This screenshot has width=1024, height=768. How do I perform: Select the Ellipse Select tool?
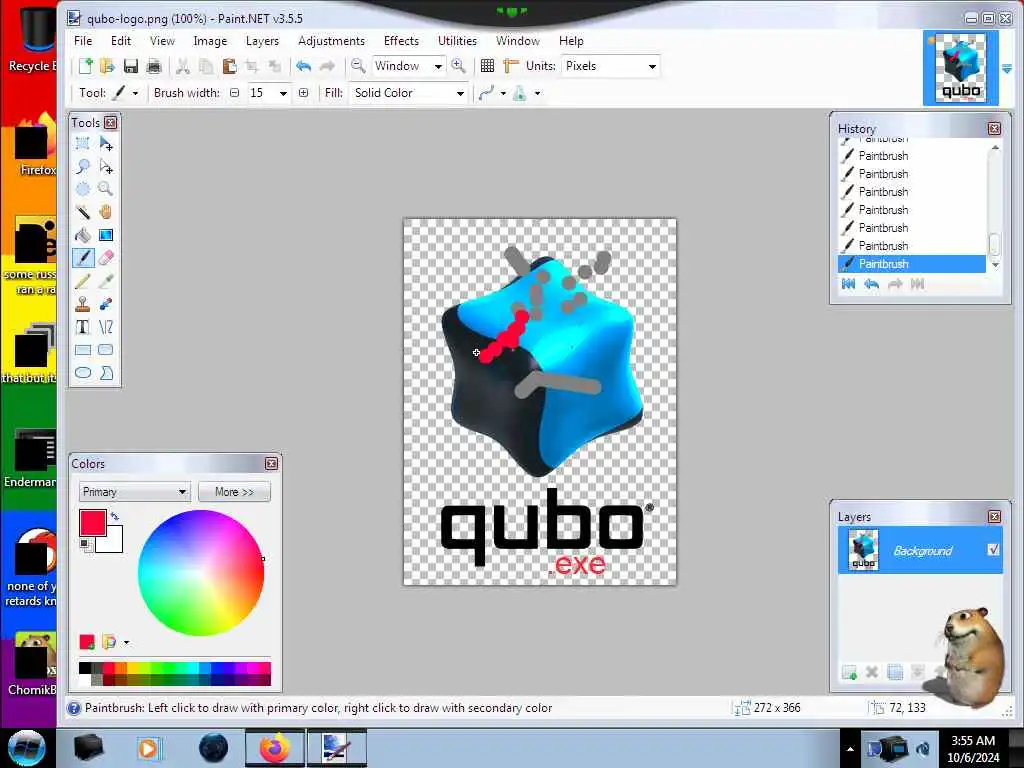[83, 189]
